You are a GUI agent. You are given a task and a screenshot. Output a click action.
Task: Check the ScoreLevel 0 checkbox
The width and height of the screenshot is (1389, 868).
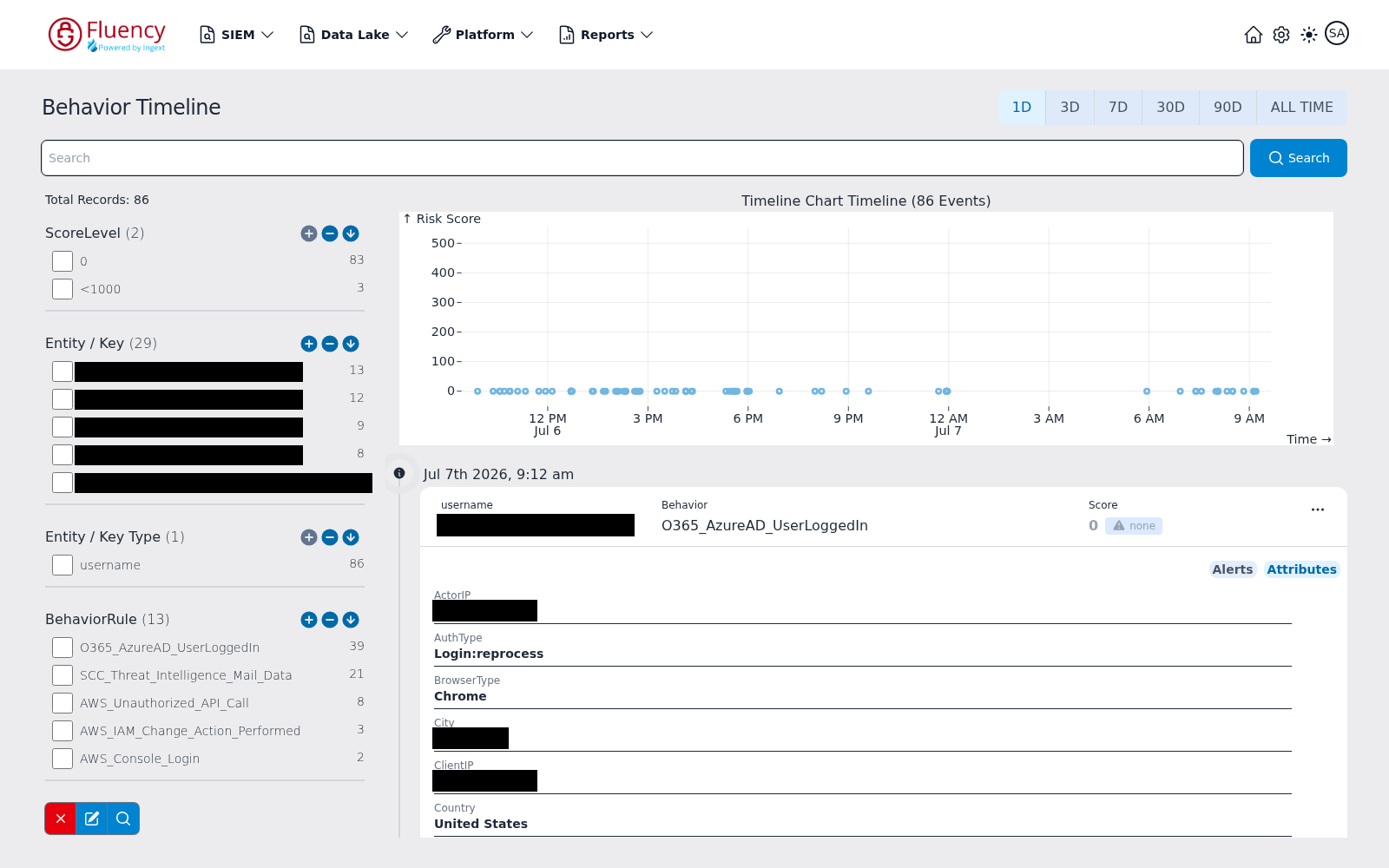point(63,261)
